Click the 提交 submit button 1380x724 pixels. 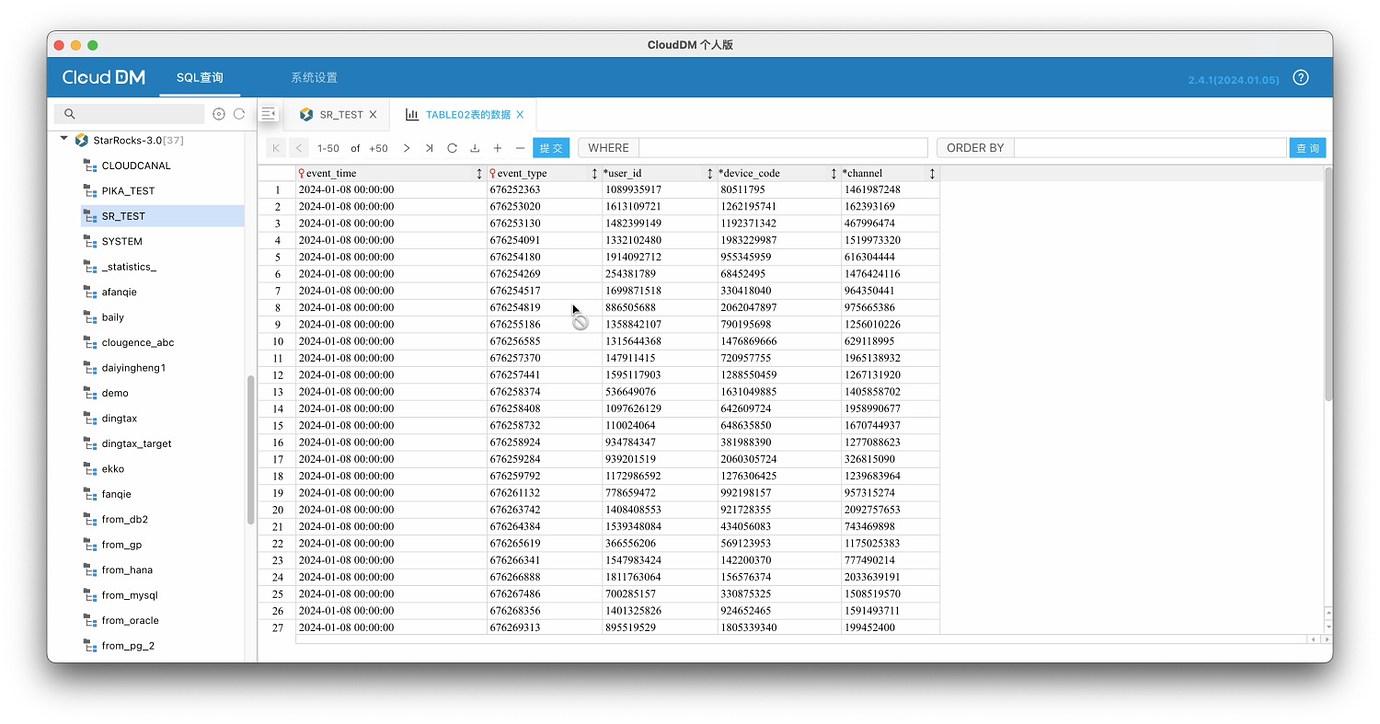551,148
